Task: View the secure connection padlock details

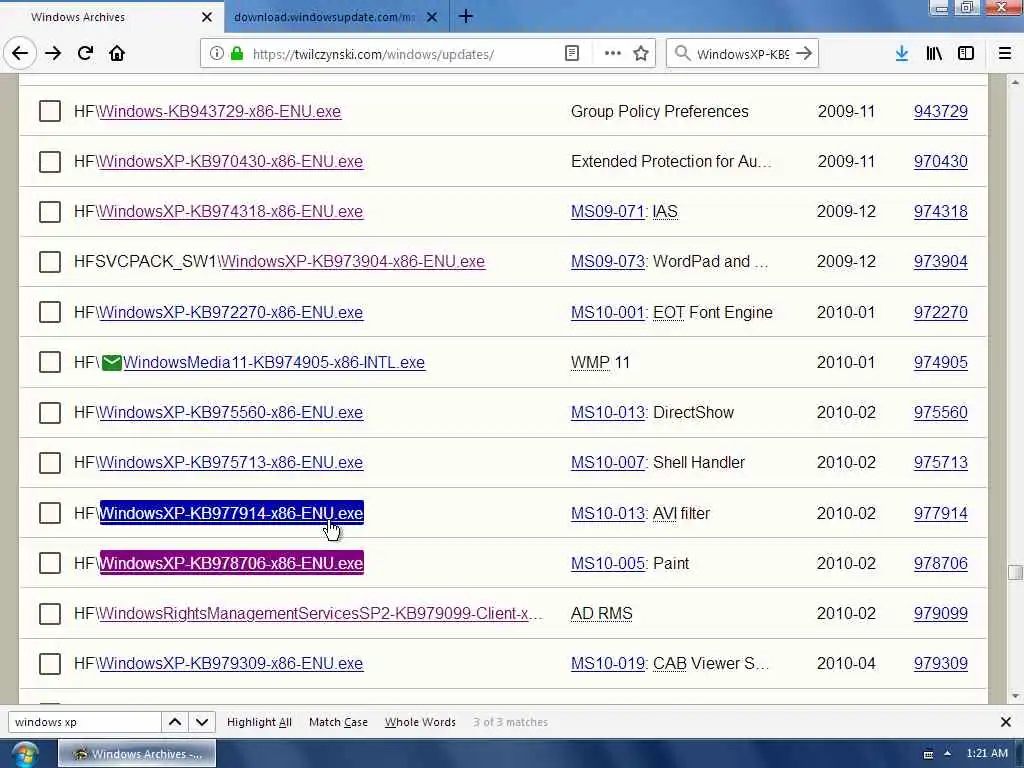Action: click(x=237, y=54)
